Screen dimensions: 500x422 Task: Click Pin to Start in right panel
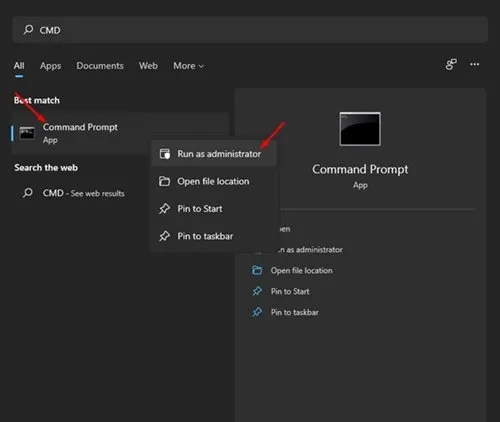(290, 291)
